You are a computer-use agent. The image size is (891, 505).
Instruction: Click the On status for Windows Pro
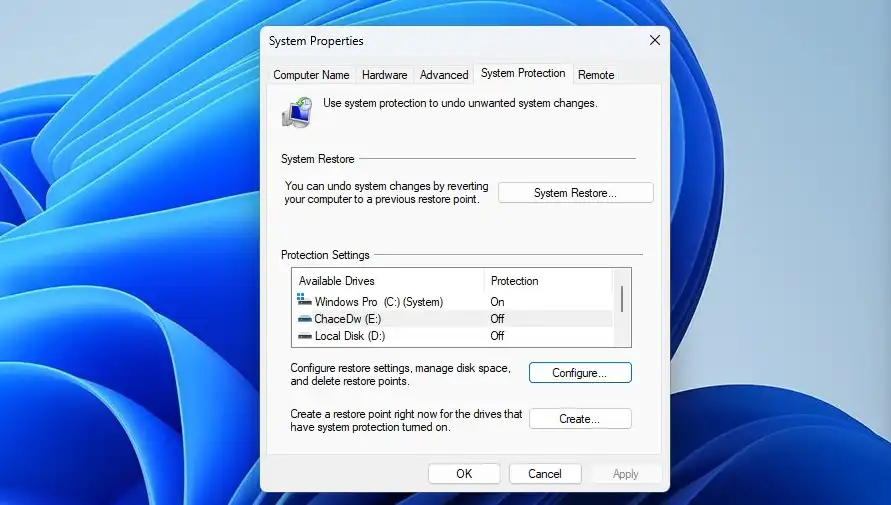[x=497, y=302]
